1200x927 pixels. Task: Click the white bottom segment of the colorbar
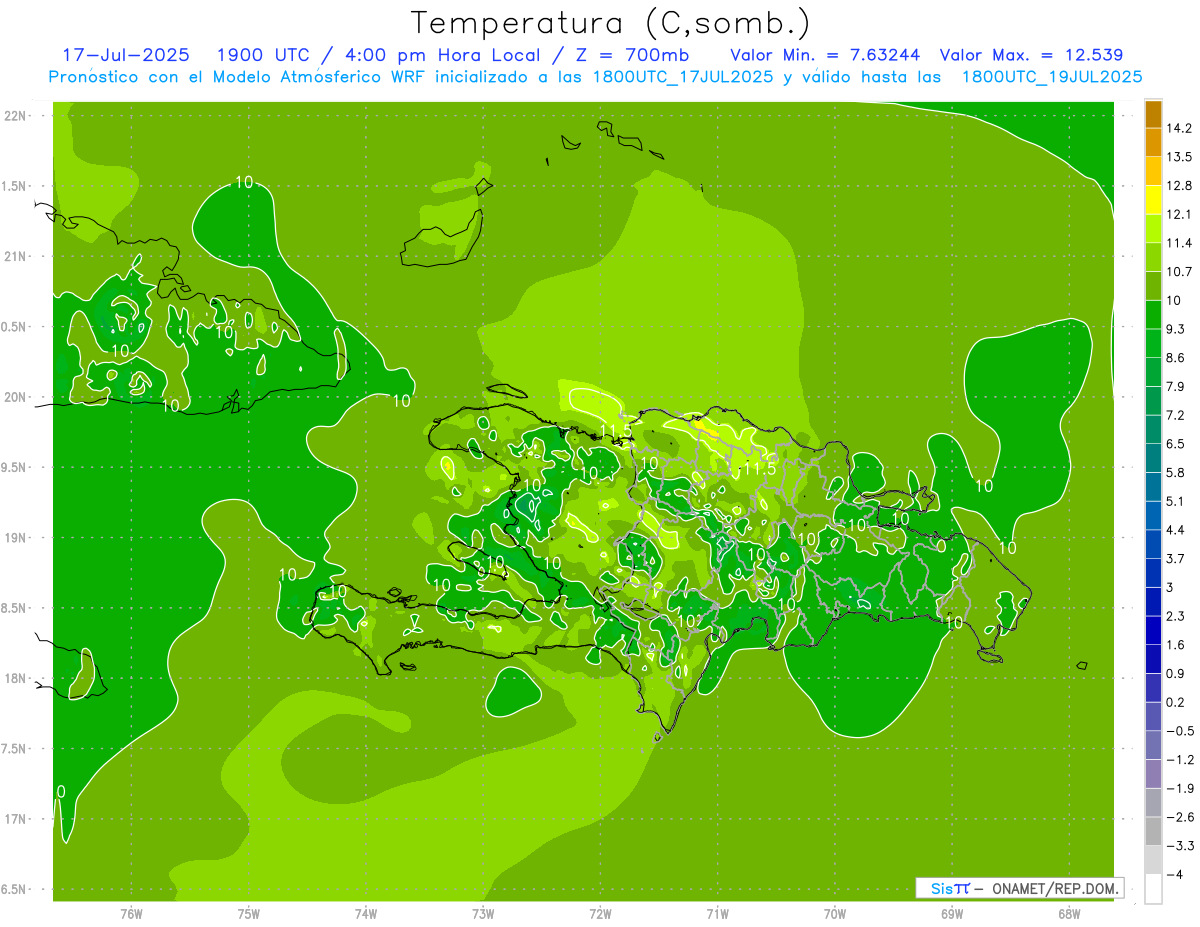(x=1153, y=889)
